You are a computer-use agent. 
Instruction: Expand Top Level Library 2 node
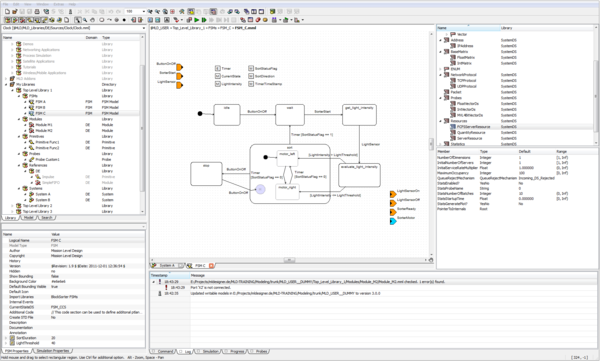(x=12, y=206)
